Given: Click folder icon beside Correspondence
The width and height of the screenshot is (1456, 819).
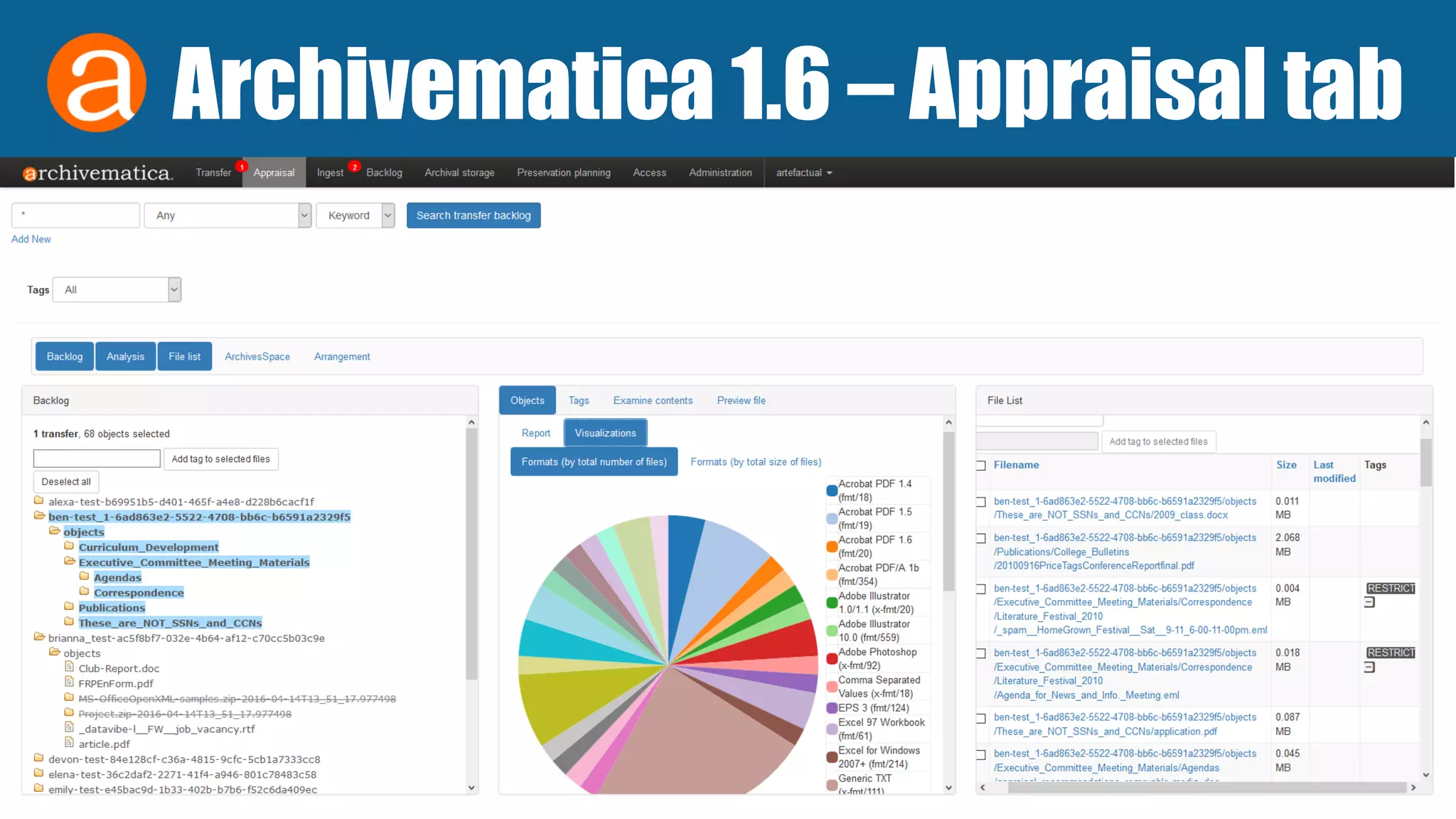Looking at the screenshot, I should tap(84, 591).
